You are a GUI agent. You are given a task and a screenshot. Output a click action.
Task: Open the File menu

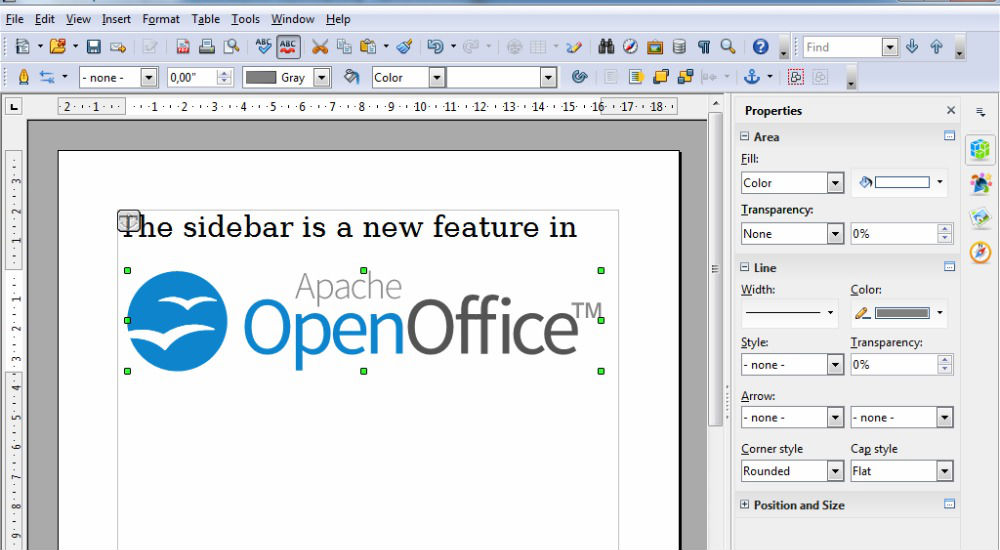[14, 19]
